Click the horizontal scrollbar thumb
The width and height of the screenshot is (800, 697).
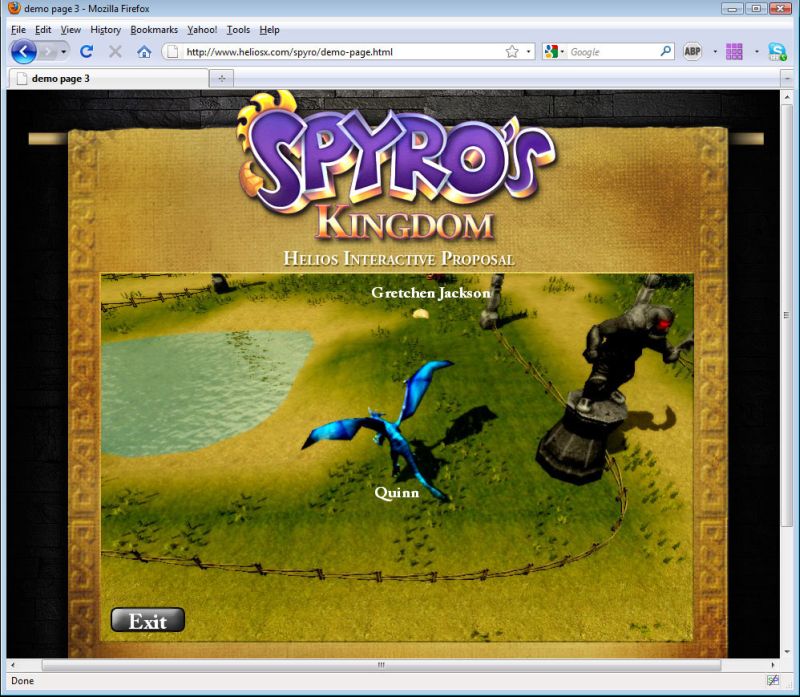click(x=381, y=665)
